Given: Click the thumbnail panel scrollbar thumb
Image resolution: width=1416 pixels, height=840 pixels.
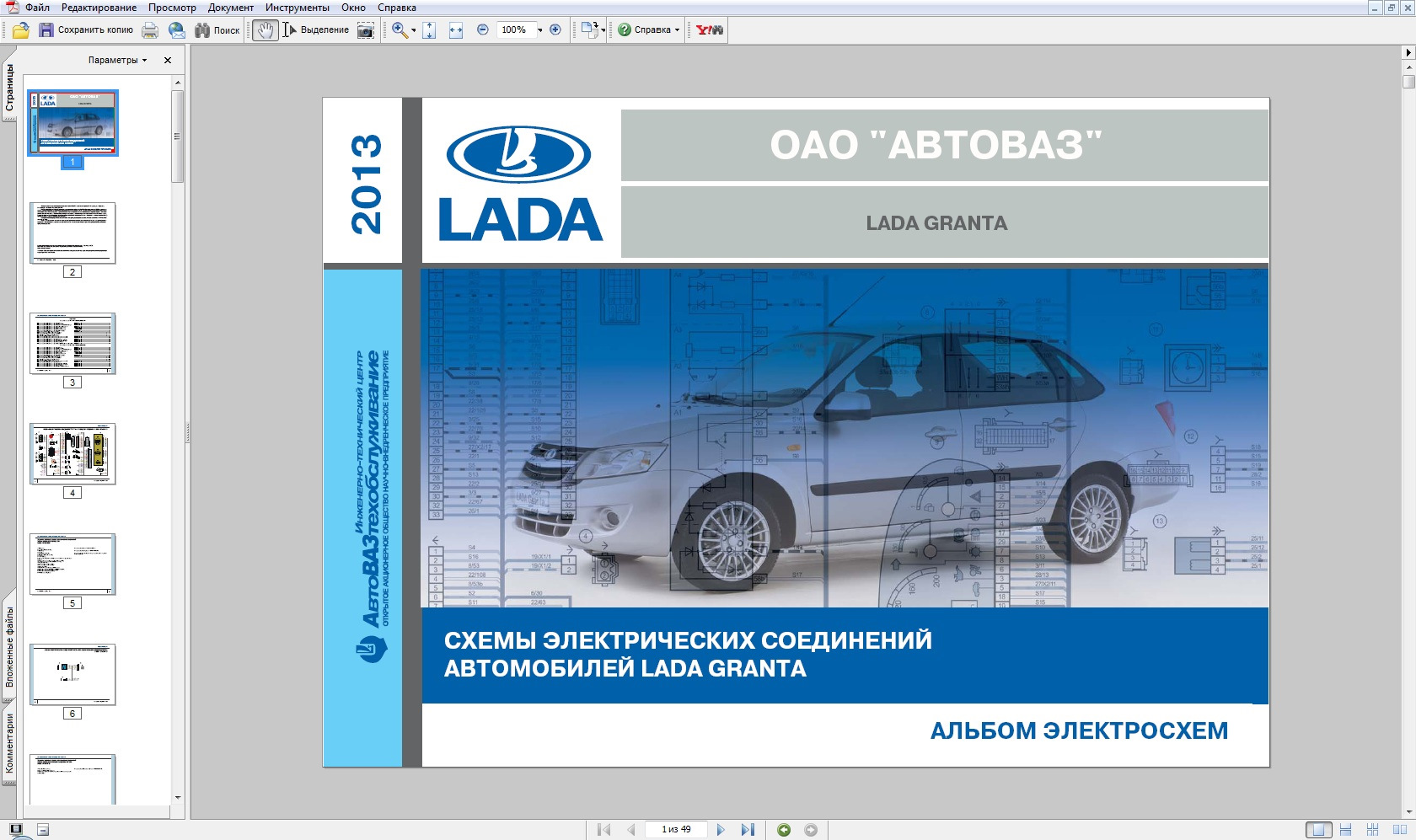Looking at the screenshot, I should (x=177, y=136).
